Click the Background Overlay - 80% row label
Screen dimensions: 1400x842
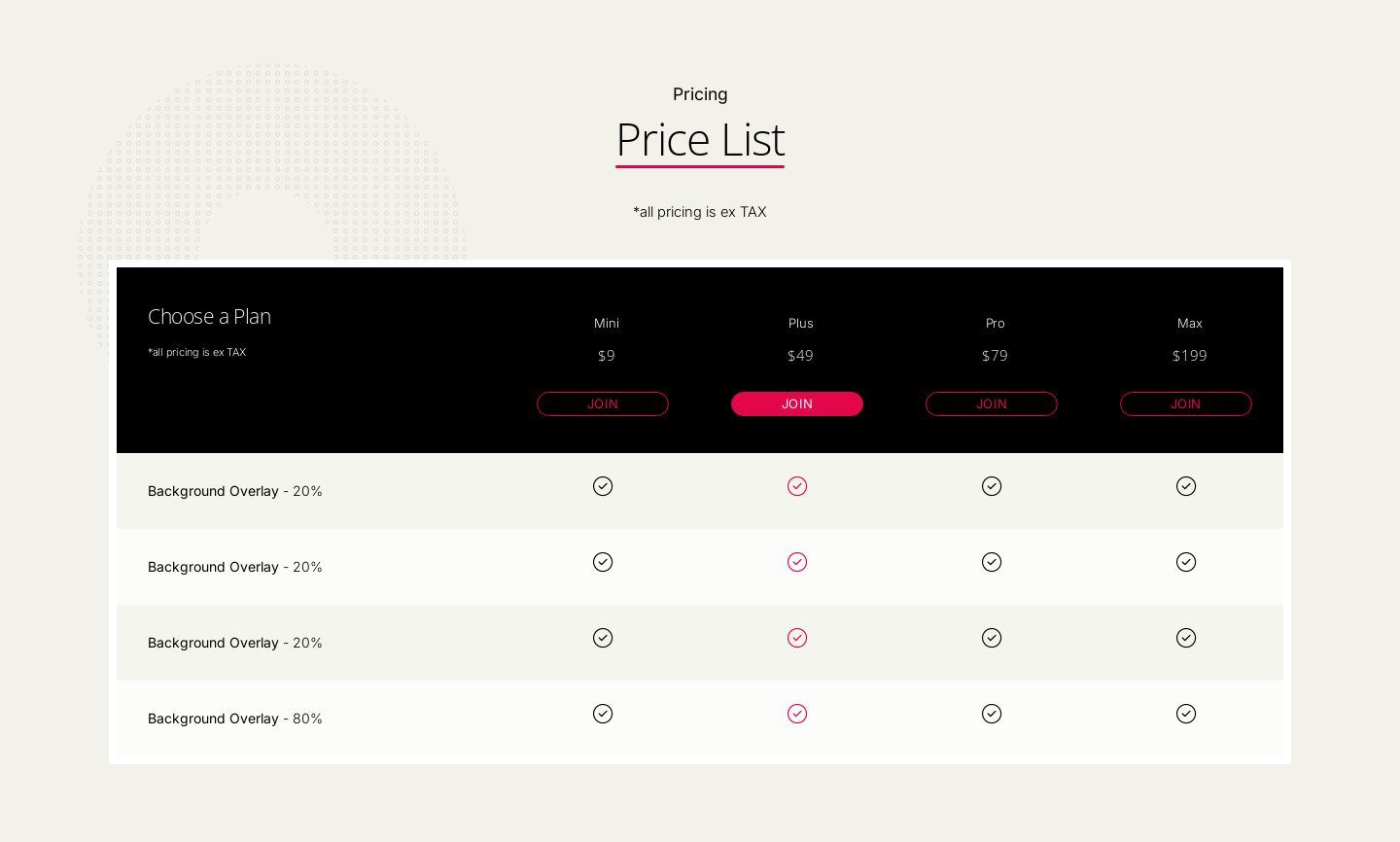pyautogui.click(x=234, y=719)
